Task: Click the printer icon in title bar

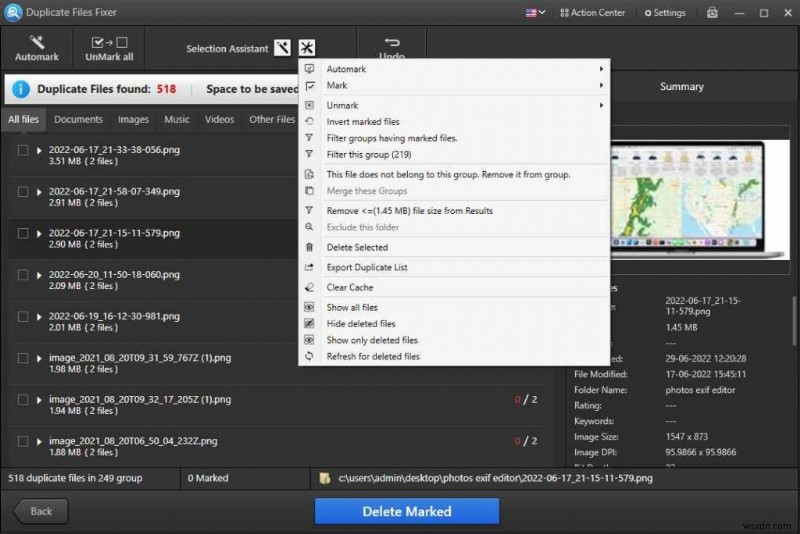Action: [712, 13]
